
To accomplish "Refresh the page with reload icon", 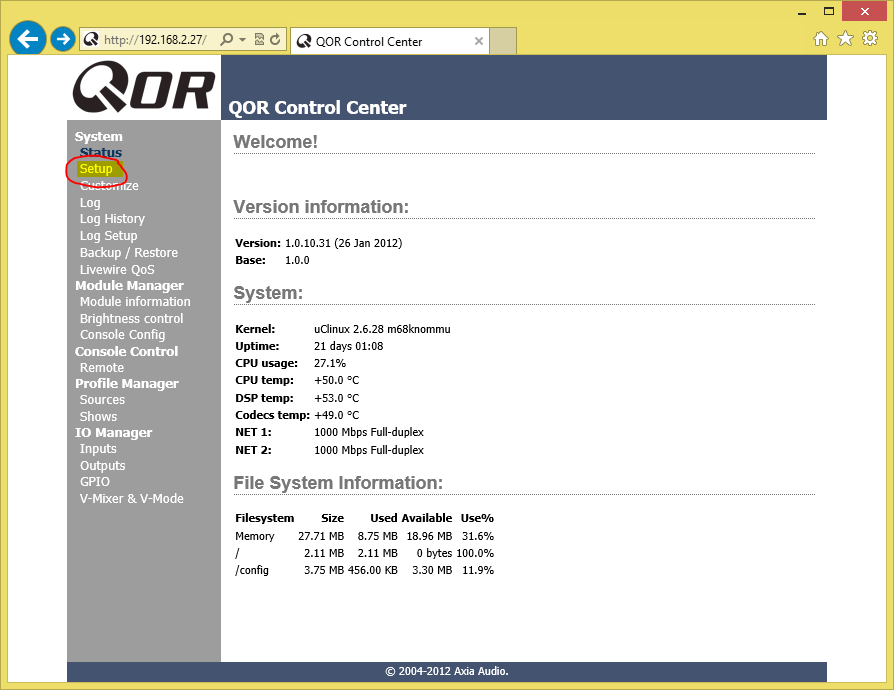I will (x=275, y=40).
